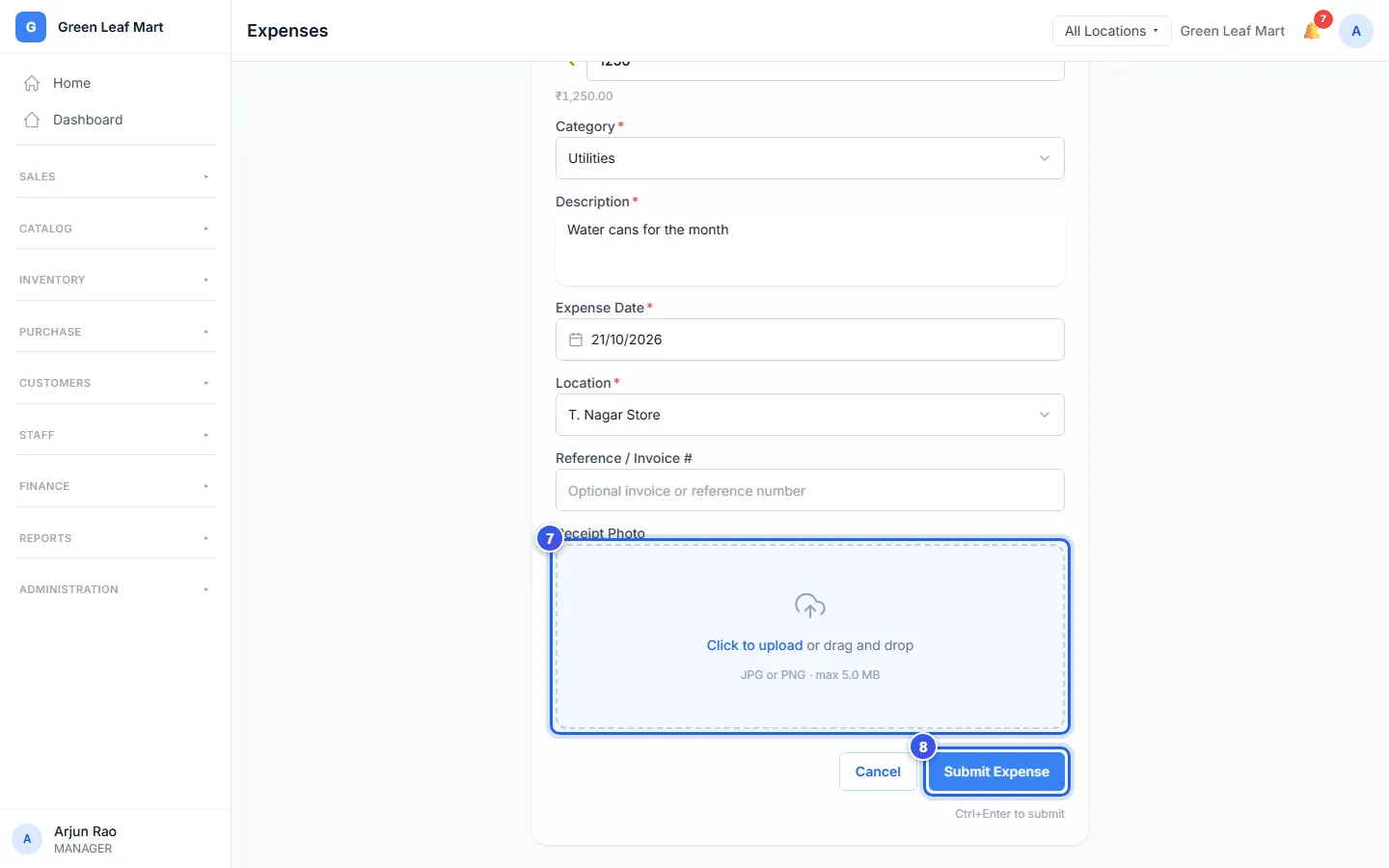
Task: Open the Location dropdown showing T. Nagar Store
Action: (810, 415)
